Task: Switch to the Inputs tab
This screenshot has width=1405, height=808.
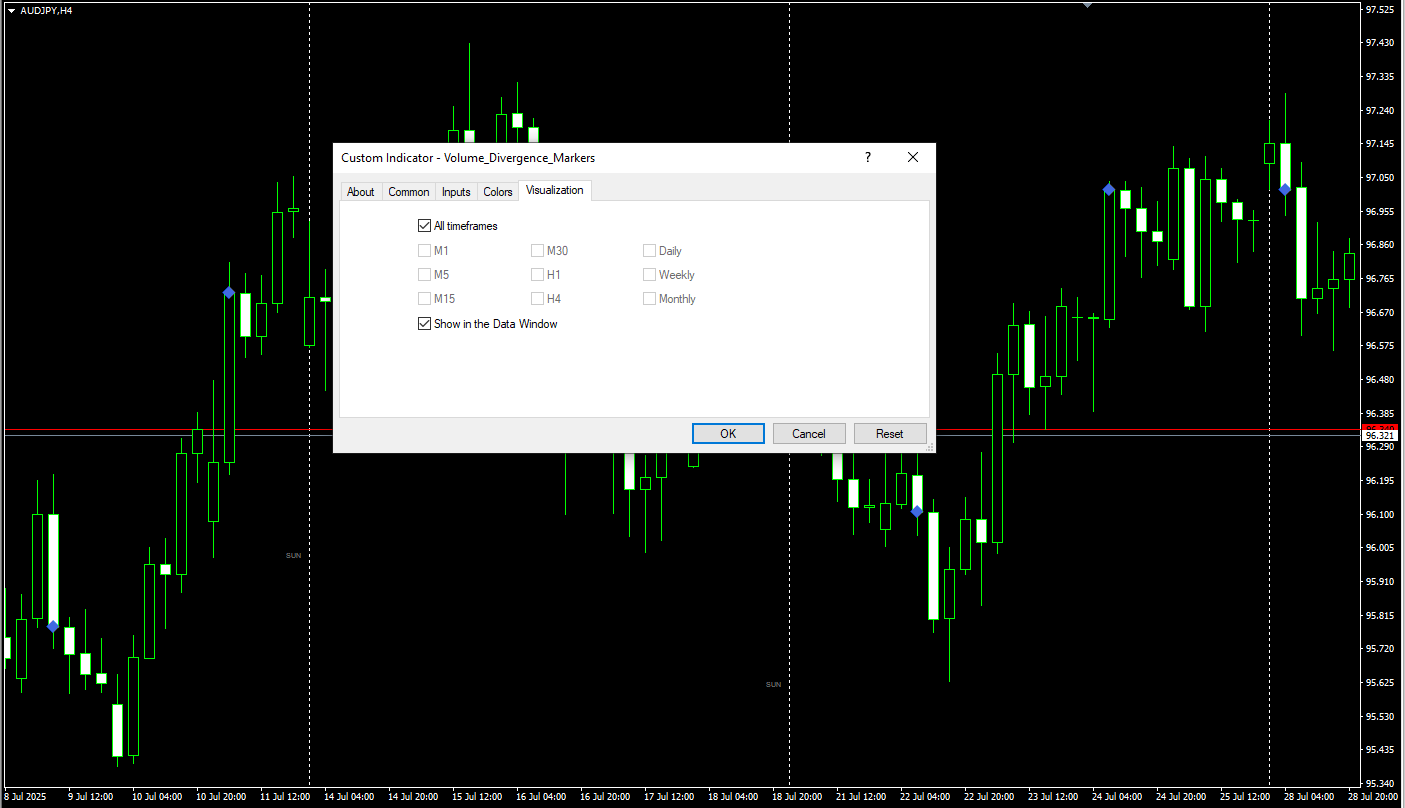Action: (456, 192)
